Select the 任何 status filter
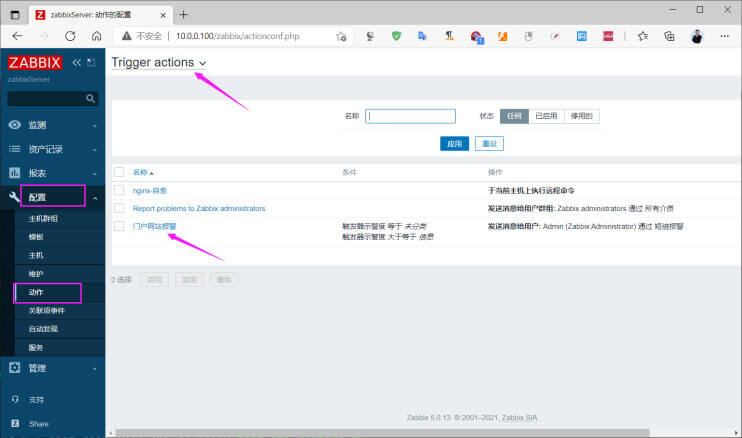The image size is (742, 438). (514, 116)
